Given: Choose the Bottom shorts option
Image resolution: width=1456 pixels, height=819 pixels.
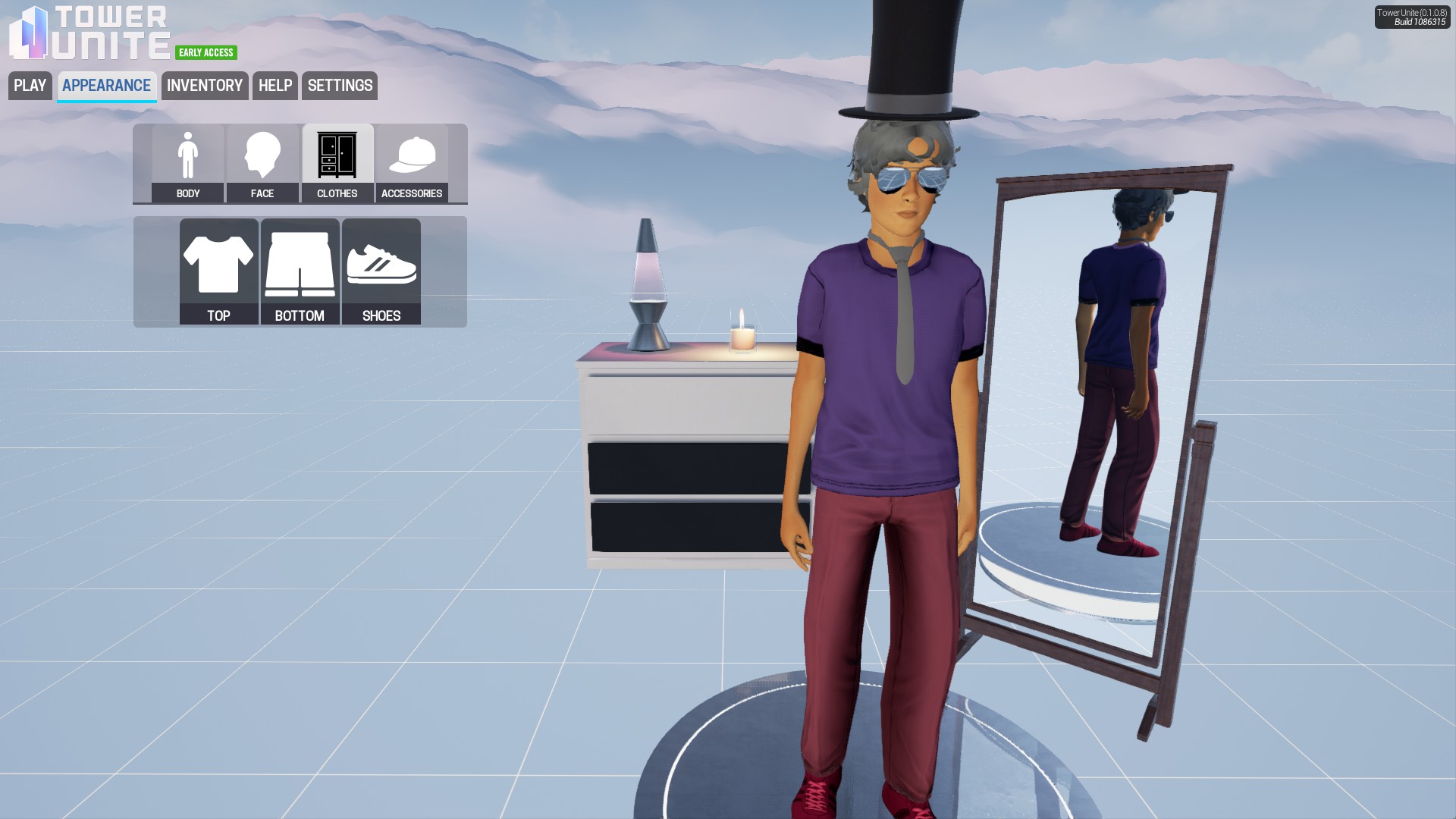Looking at the screenshot, I should 300,271.
